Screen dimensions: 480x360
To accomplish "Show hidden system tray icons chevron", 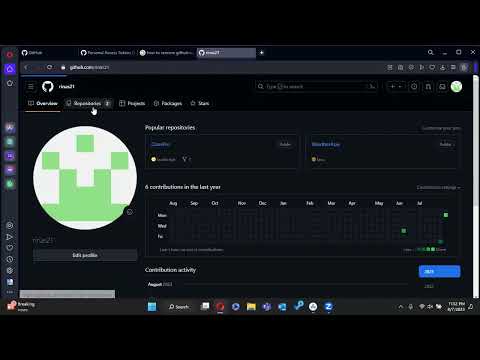I will [x=401, y=307].
